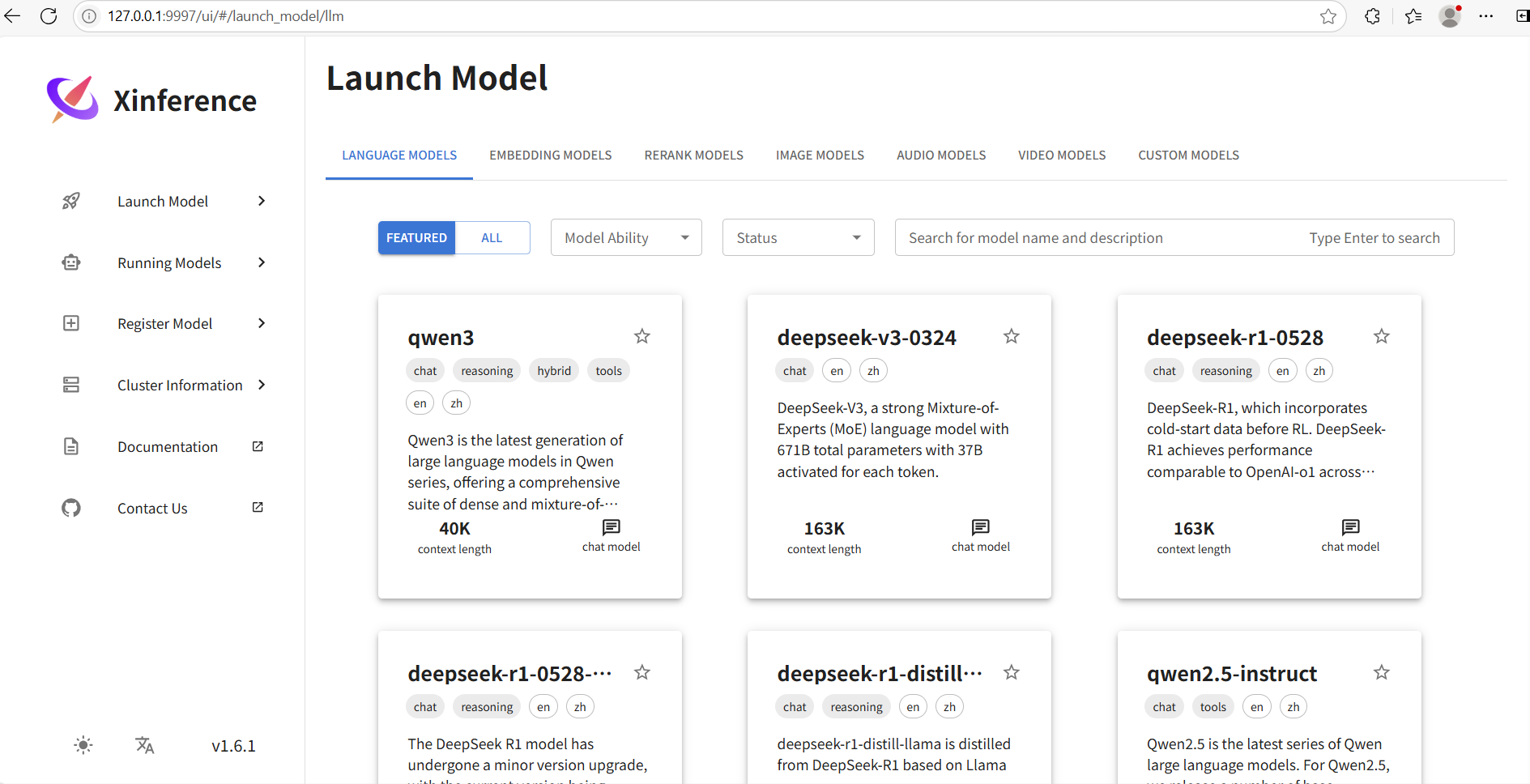Viewport: 1530px width, 784px height.
Task: Click the robot icon beside Running Models
Action: click(71, 262)
